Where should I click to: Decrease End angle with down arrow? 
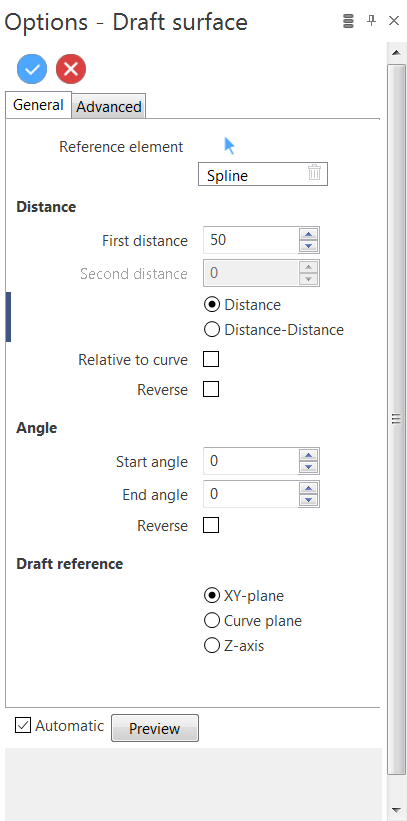point(309,500)
